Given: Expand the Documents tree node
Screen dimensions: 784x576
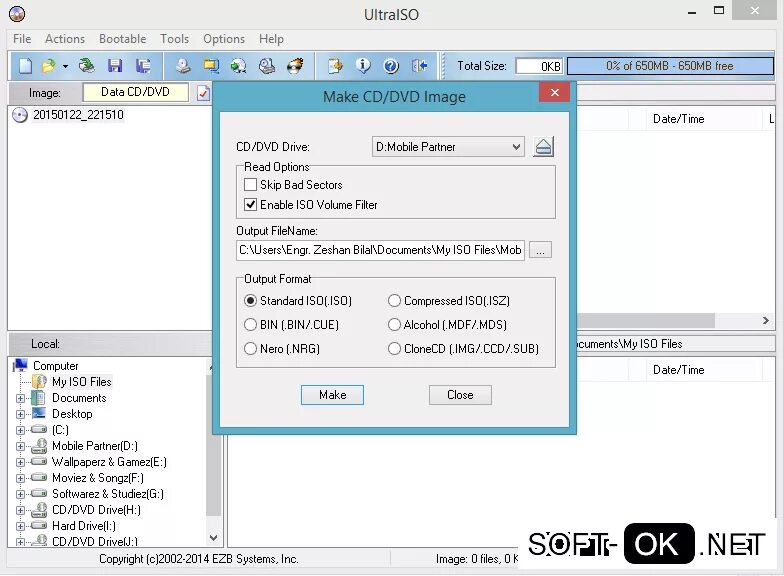Looking at the screenshot, I should pyautogui.click(x=20, y=398).
